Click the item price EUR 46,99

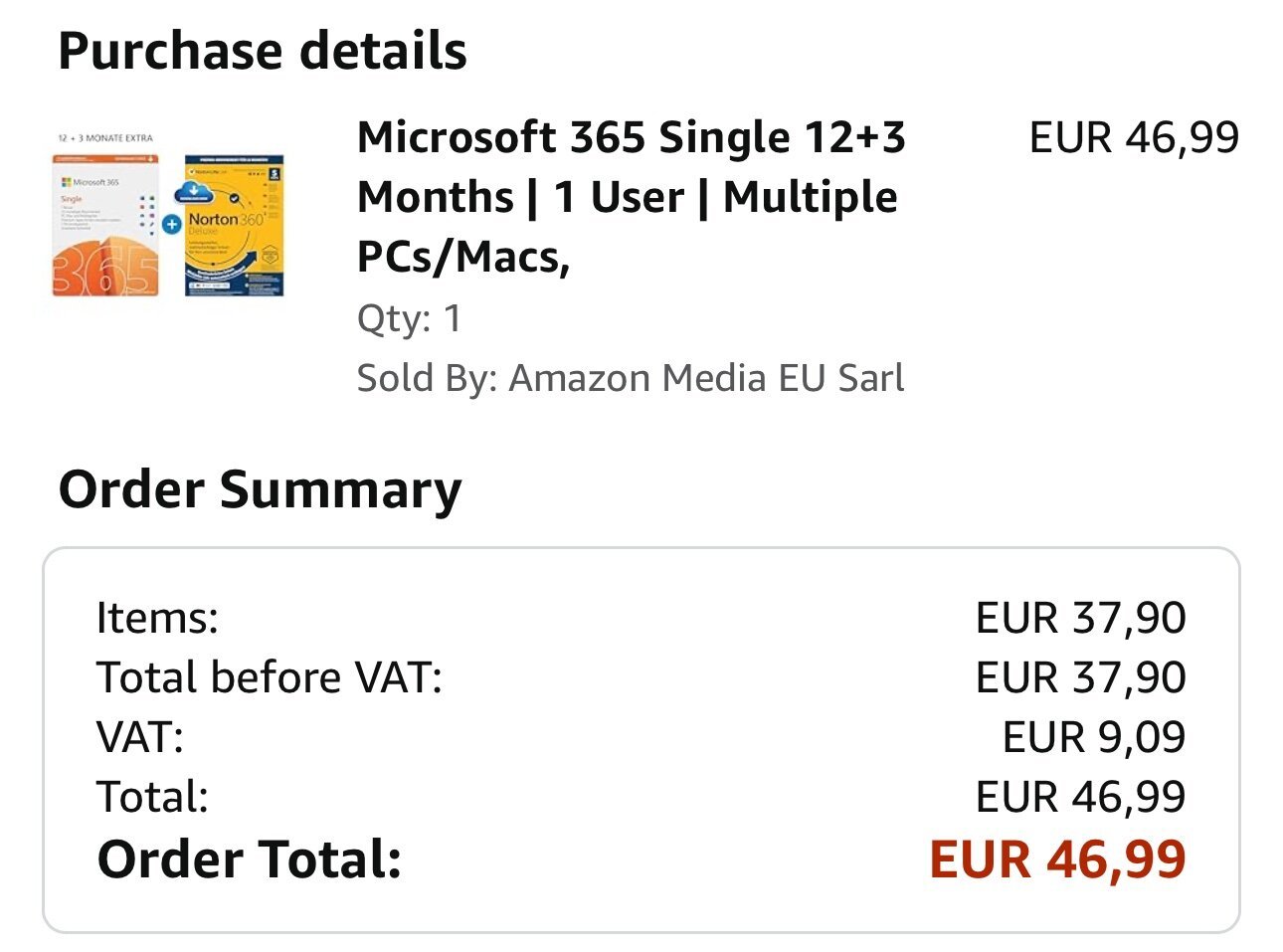point(1134,137)
